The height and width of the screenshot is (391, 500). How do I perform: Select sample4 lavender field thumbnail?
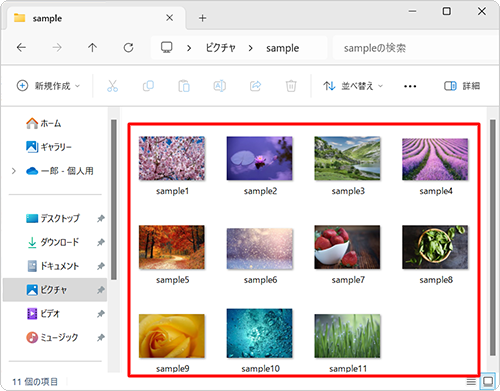(x=435, y=159)
